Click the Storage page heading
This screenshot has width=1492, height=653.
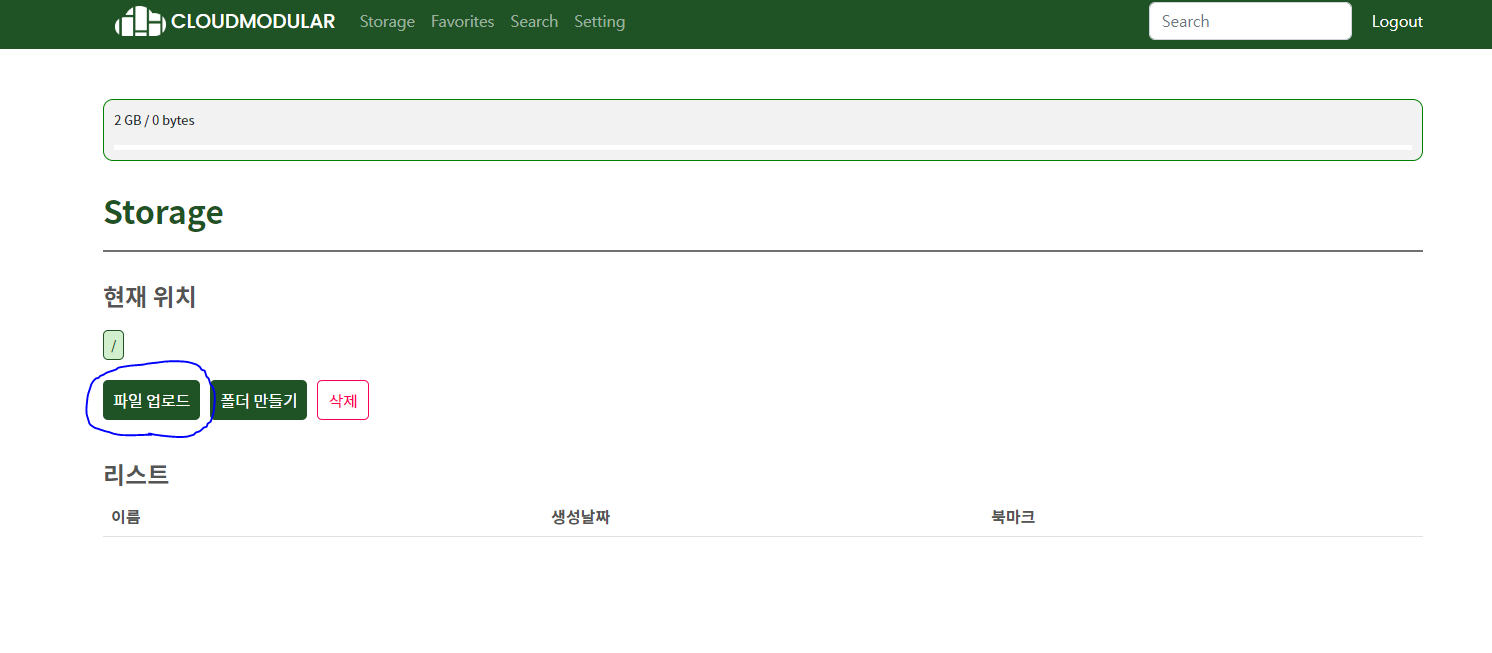pos(163,212)
